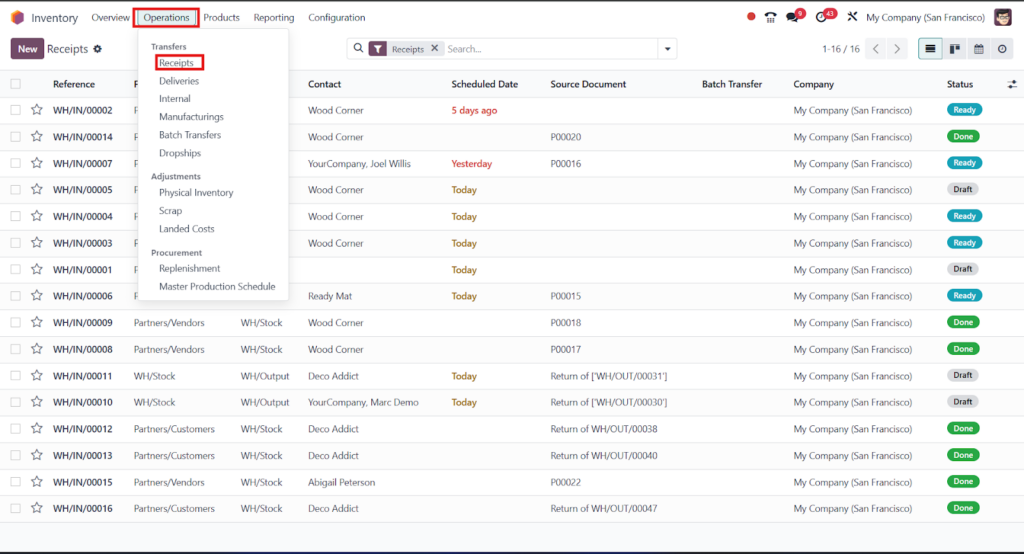Select the WH/IN/00010 row checkbox

(x=16, y=402)
